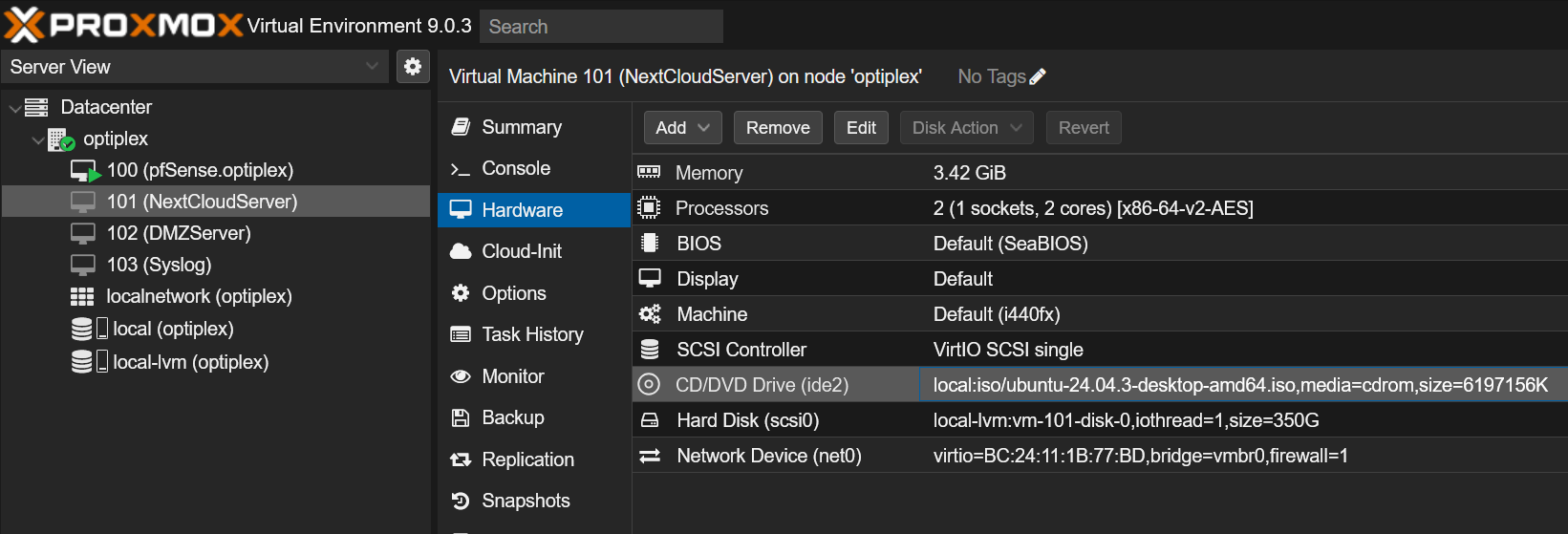This screenshot has height=534, width=1568.
Task: Open the Disk Action dropdown
Action: coord(967,128)
